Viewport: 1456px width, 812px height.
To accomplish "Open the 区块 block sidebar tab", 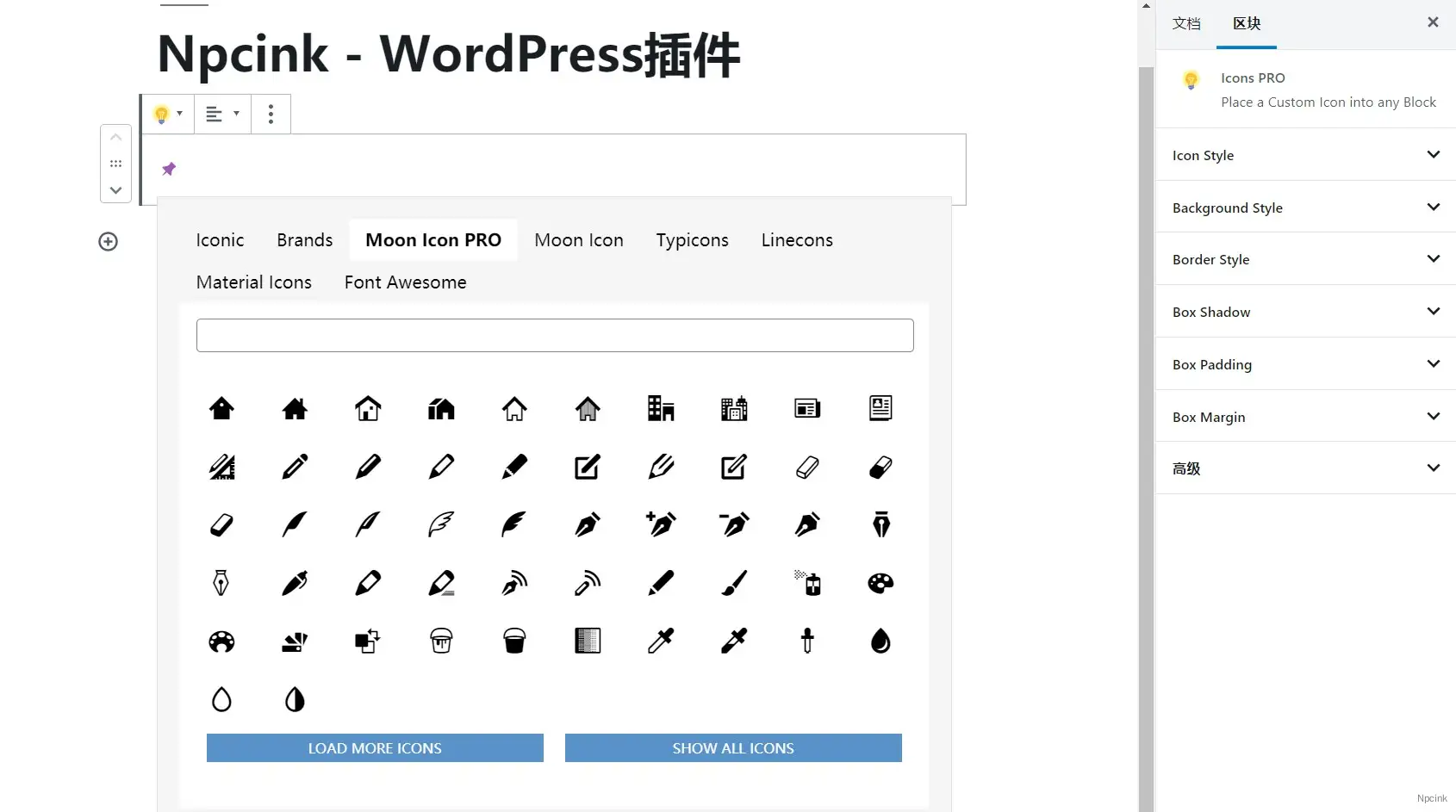I will 1247,23.
